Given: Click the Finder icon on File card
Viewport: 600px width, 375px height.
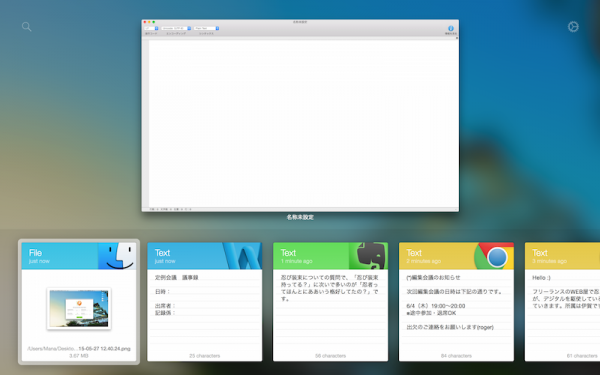Looking at the screenshot, I should [x=117, y=256].
